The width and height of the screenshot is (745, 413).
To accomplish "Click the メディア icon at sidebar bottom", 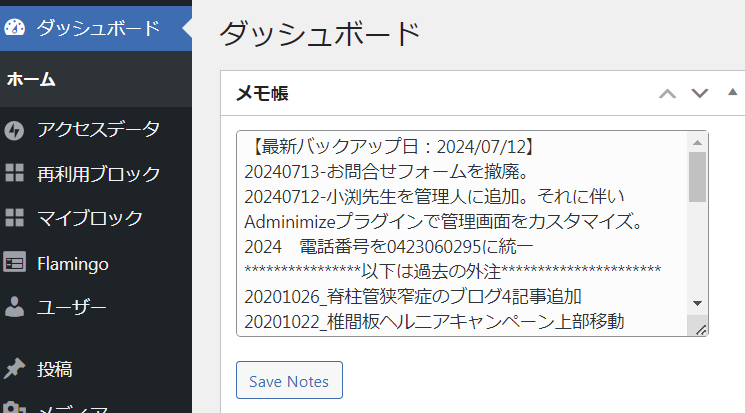I will (x=15, y=408).
